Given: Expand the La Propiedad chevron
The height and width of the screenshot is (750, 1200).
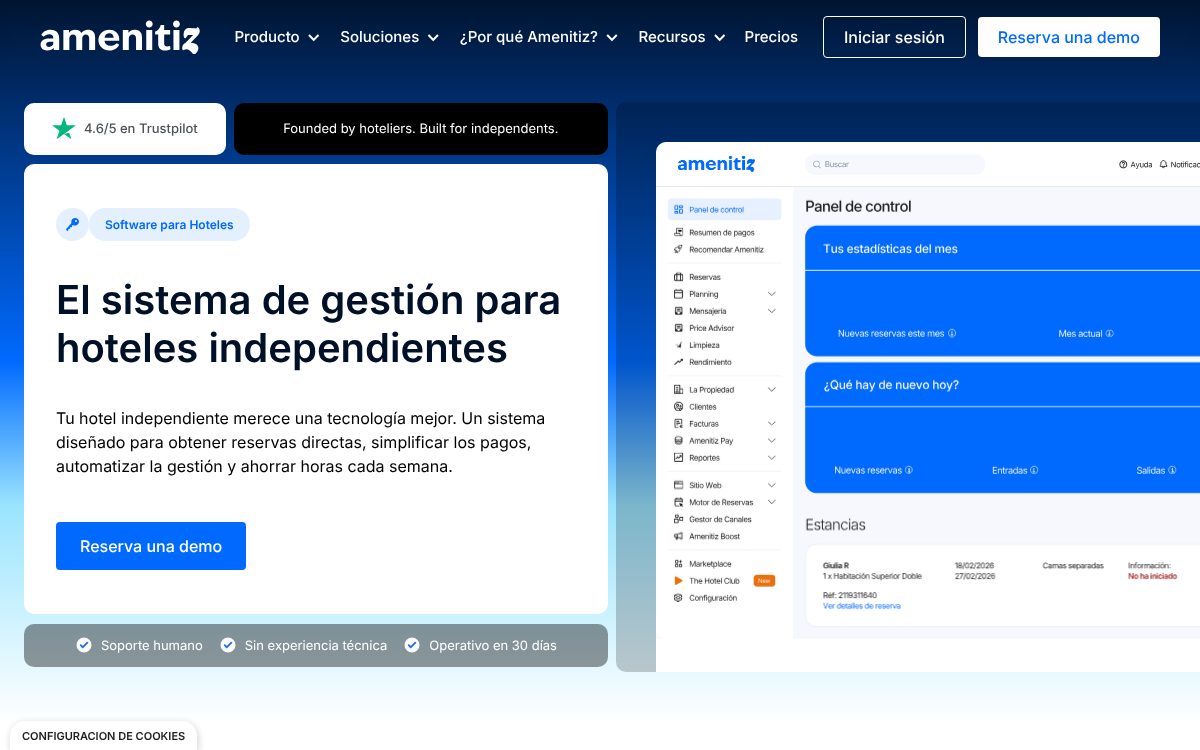Looking at the screenshot, I should 772,389.
